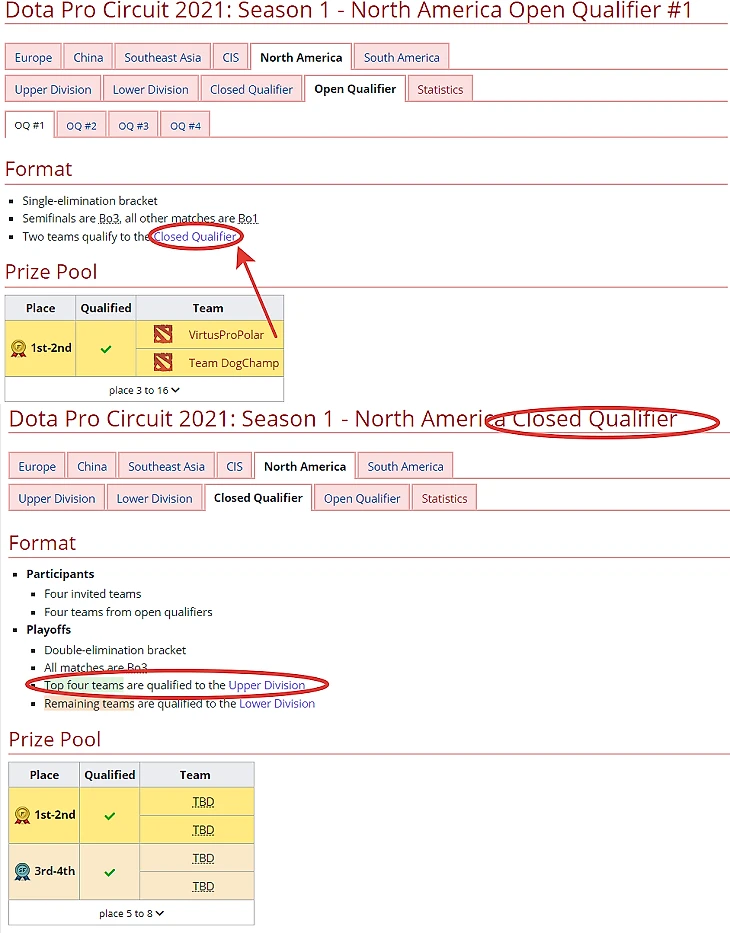The image size is (730, 933).
Task: Click the 'Bo1' abbreviation in Semifinals line
Action: click(x=248, y=218)
